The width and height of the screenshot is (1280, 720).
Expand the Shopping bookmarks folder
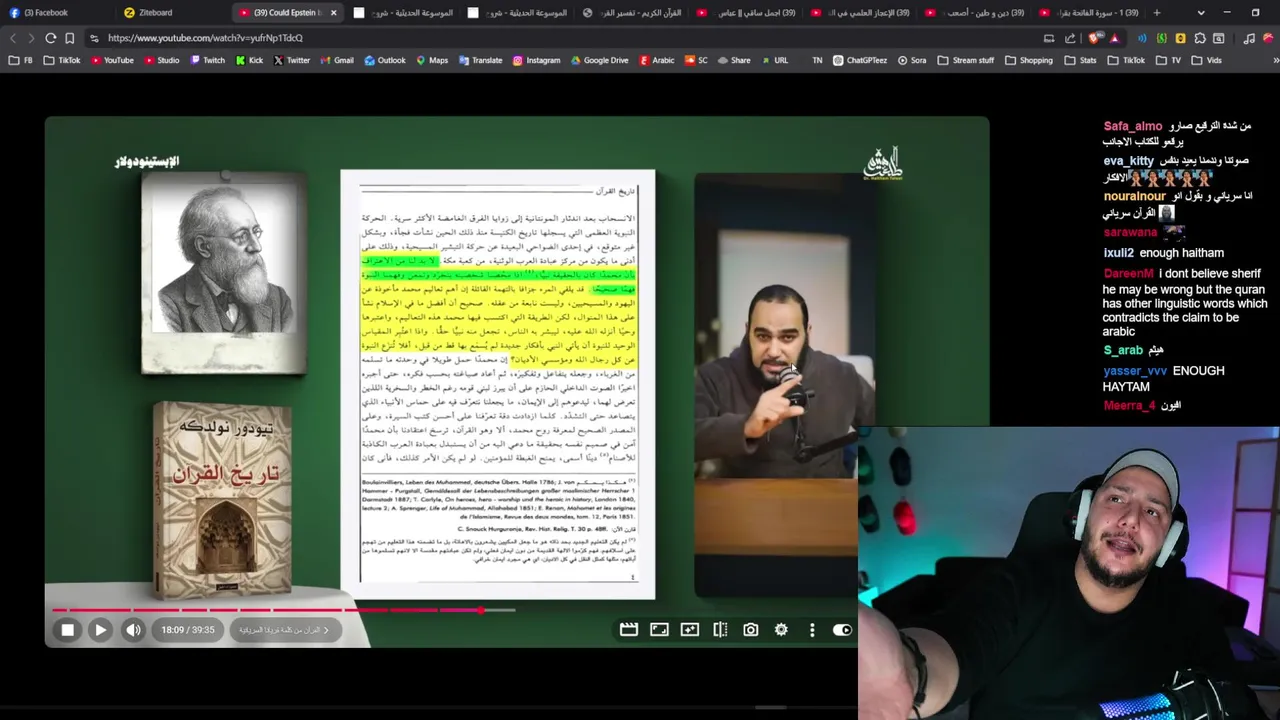[1029, 60]
